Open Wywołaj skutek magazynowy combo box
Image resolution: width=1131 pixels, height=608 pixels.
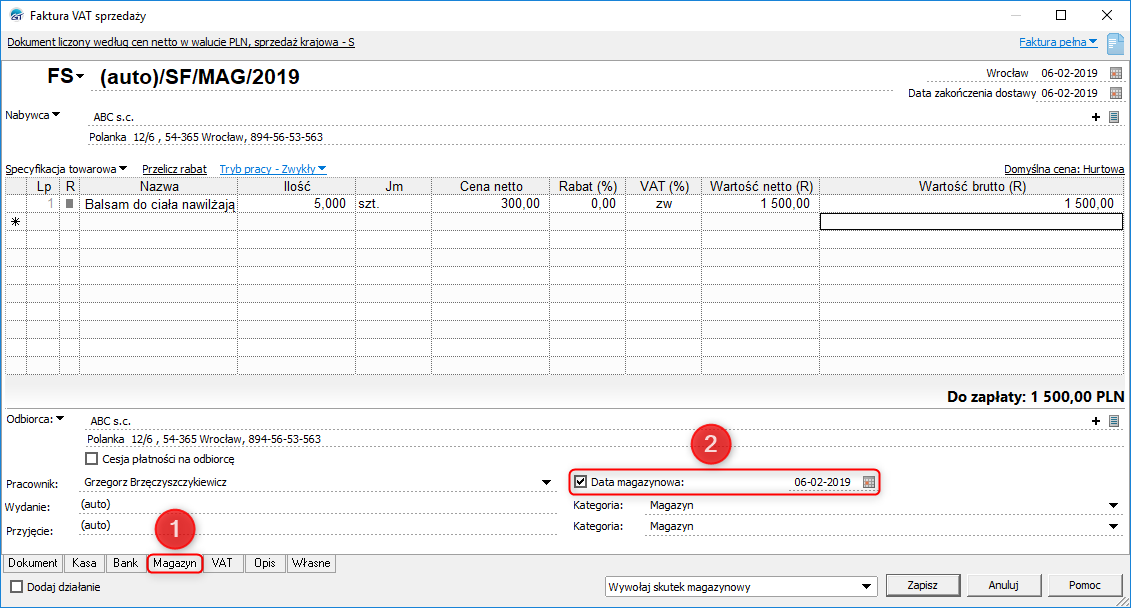coord(866,587)
